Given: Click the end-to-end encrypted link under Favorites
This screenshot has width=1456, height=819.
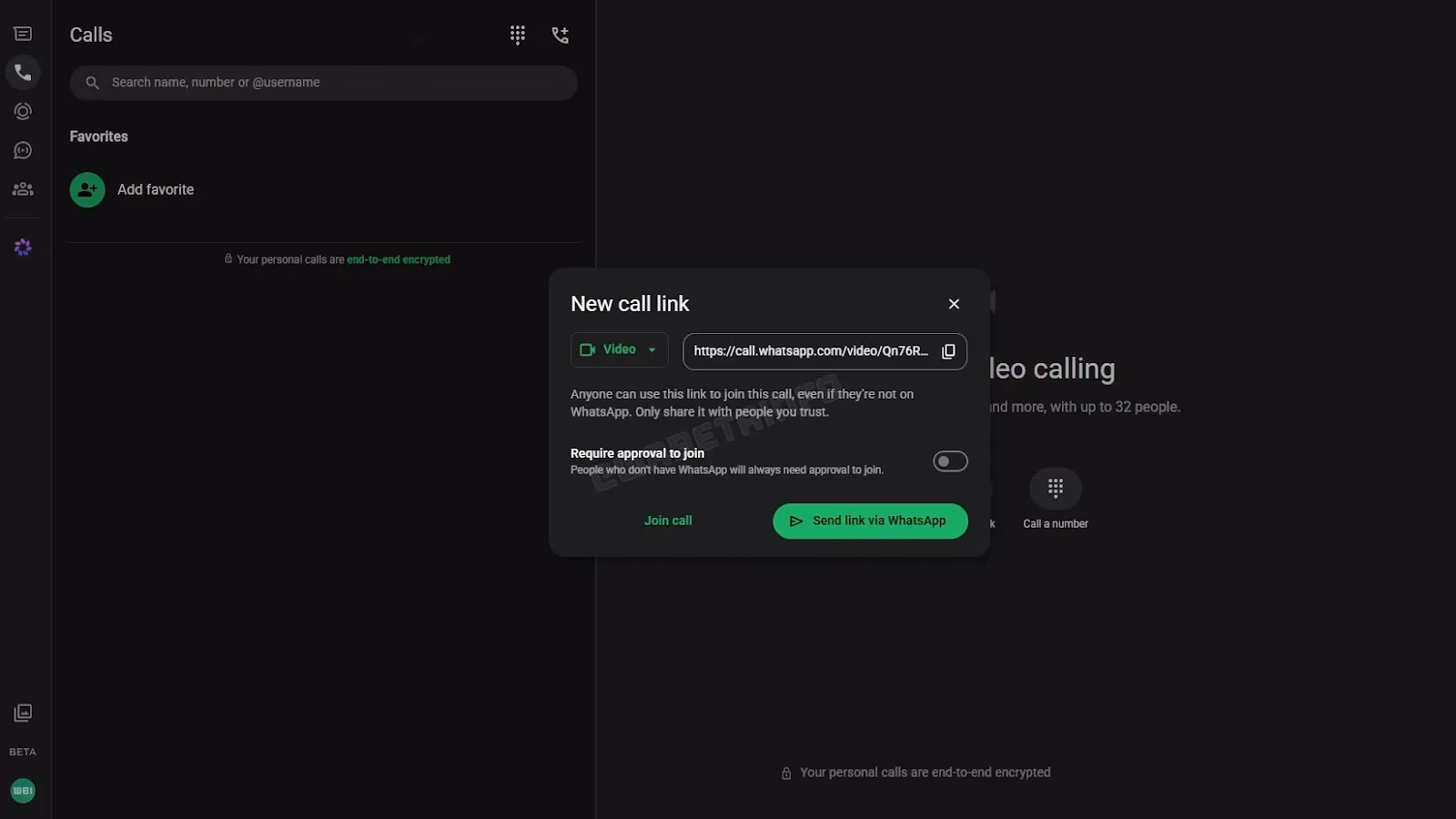Looking at the screenshot, I should coord(399,259).
